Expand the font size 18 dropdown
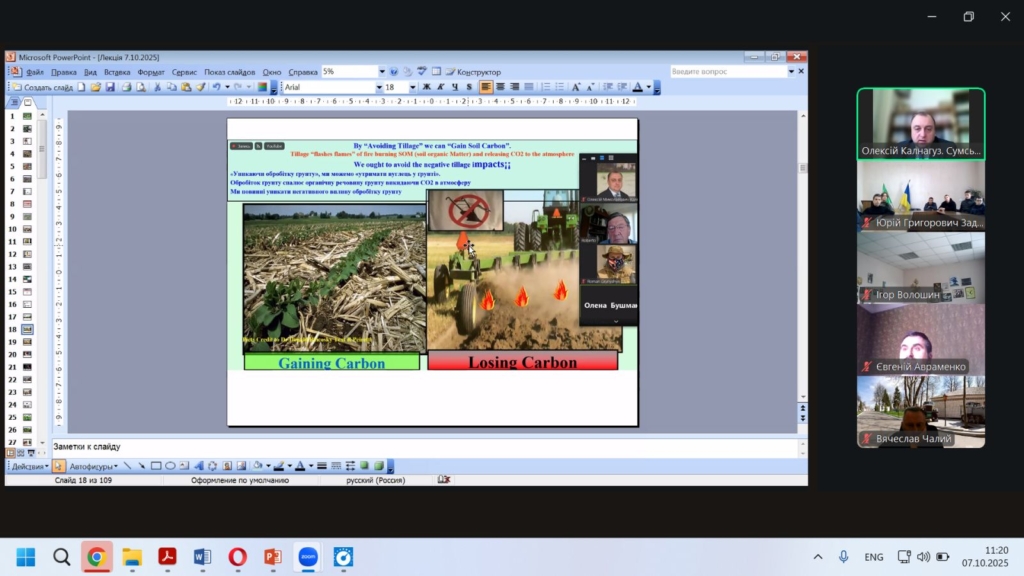 (x=412, y=87)
